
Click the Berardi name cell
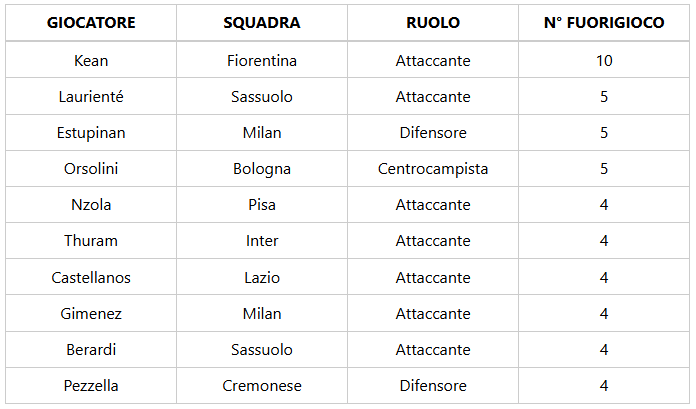tap(91, 350)
